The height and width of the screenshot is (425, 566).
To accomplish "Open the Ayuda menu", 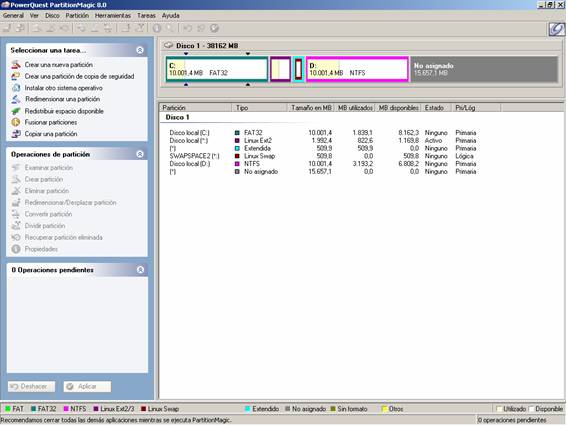I will (171, 16).
